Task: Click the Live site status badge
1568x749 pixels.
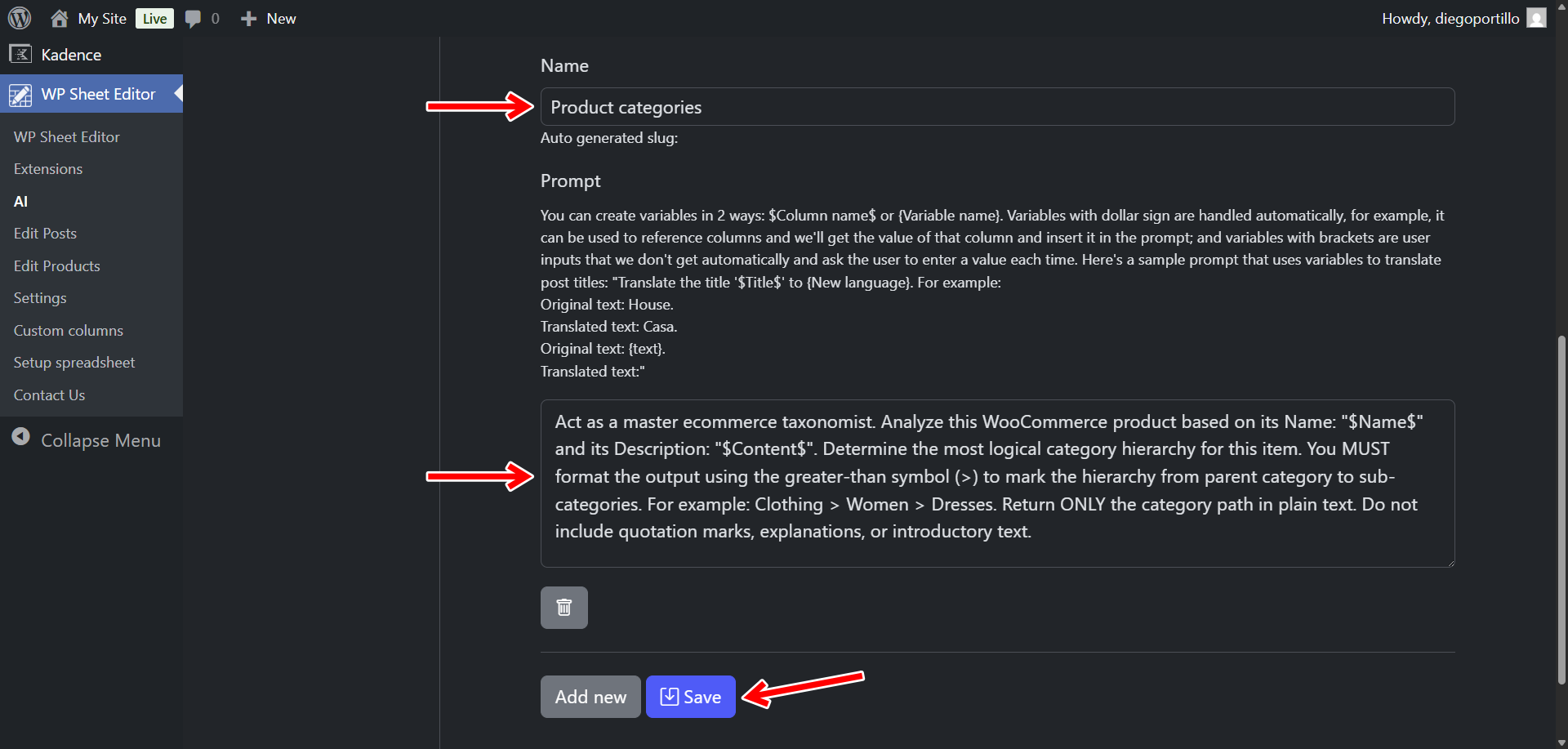Action: (154, 19)
